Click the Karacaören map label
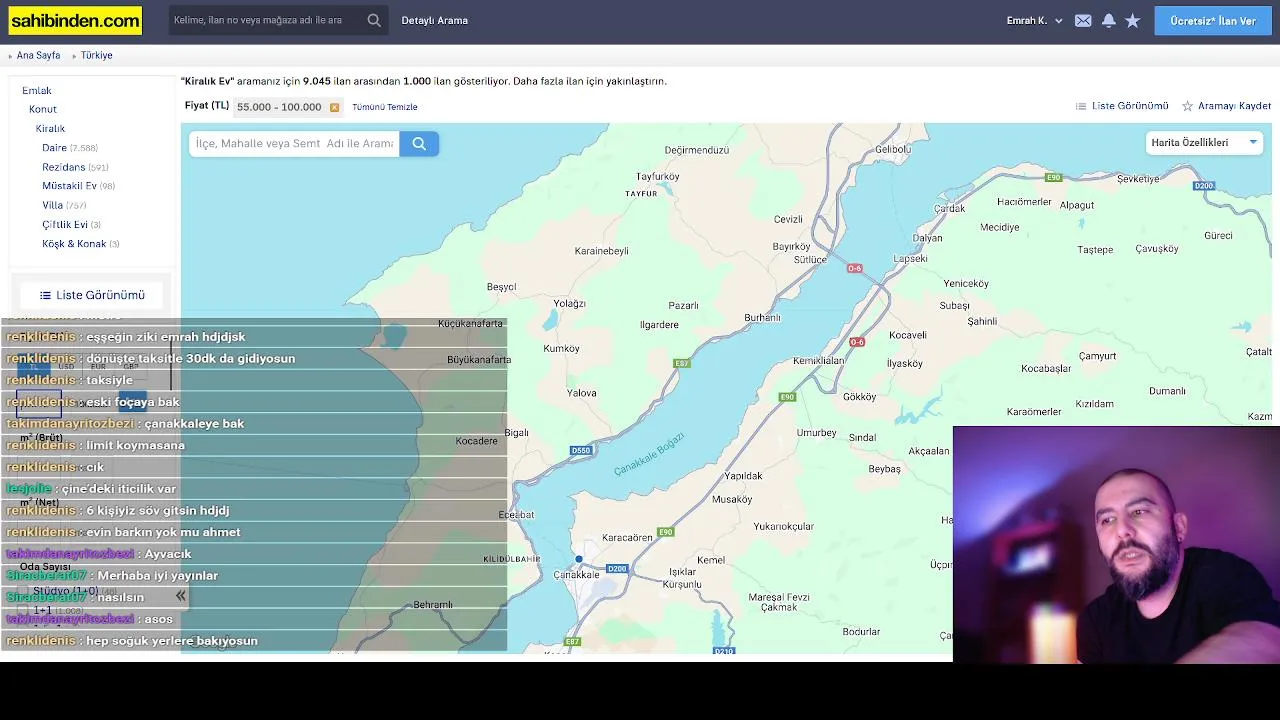 (x=627, y=538)
